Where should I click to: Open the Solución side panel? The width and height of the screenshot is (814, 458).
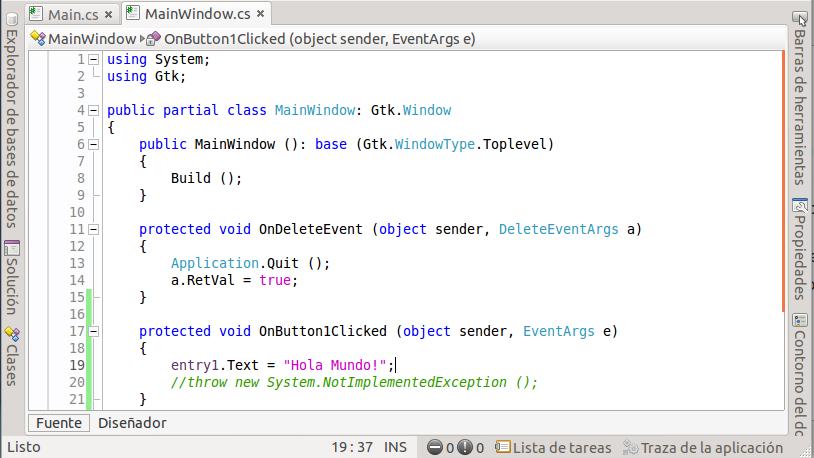click(12, 286)
